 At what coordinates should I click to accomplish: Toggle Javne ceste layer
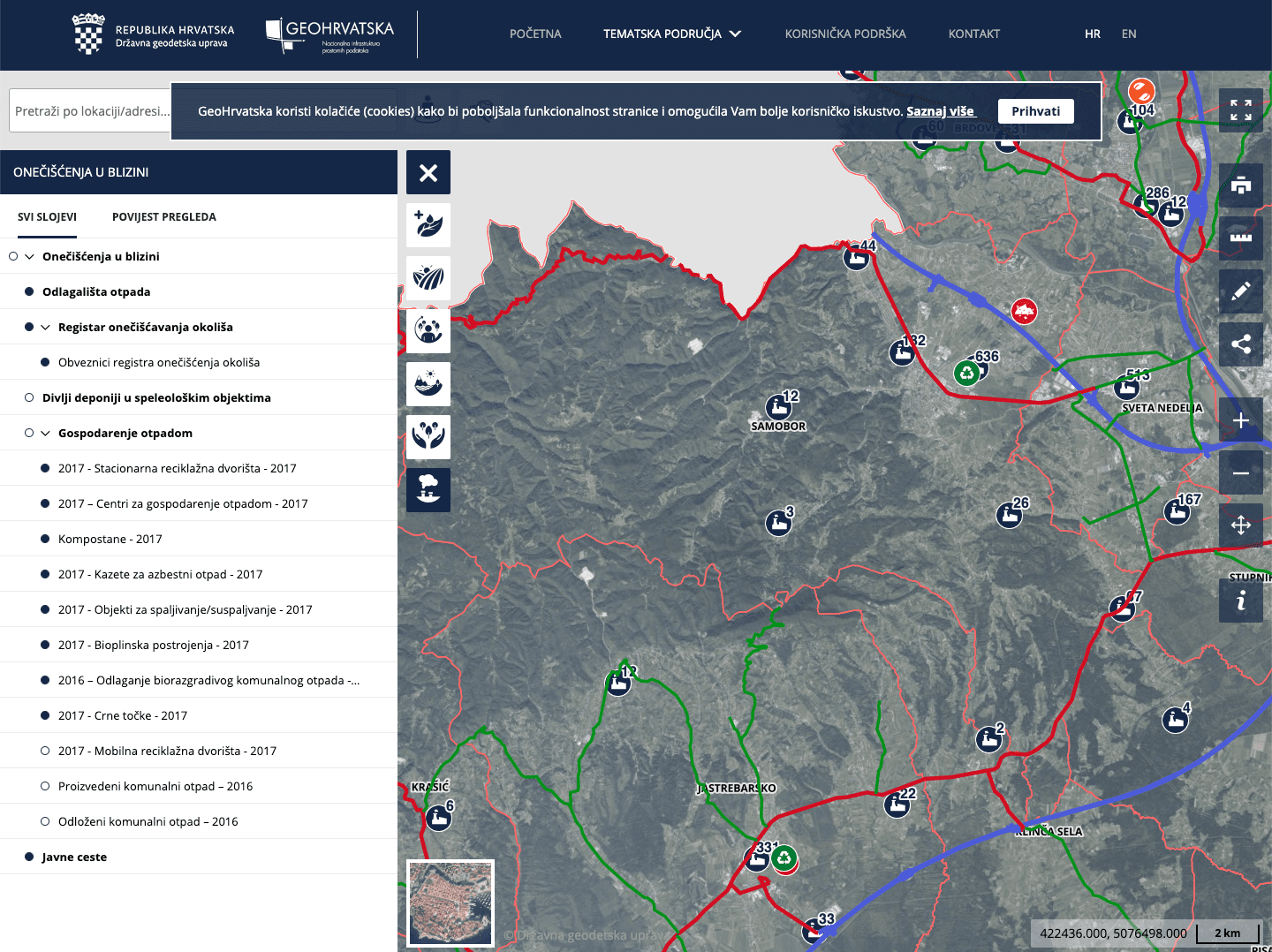click(x=29, y=857)
